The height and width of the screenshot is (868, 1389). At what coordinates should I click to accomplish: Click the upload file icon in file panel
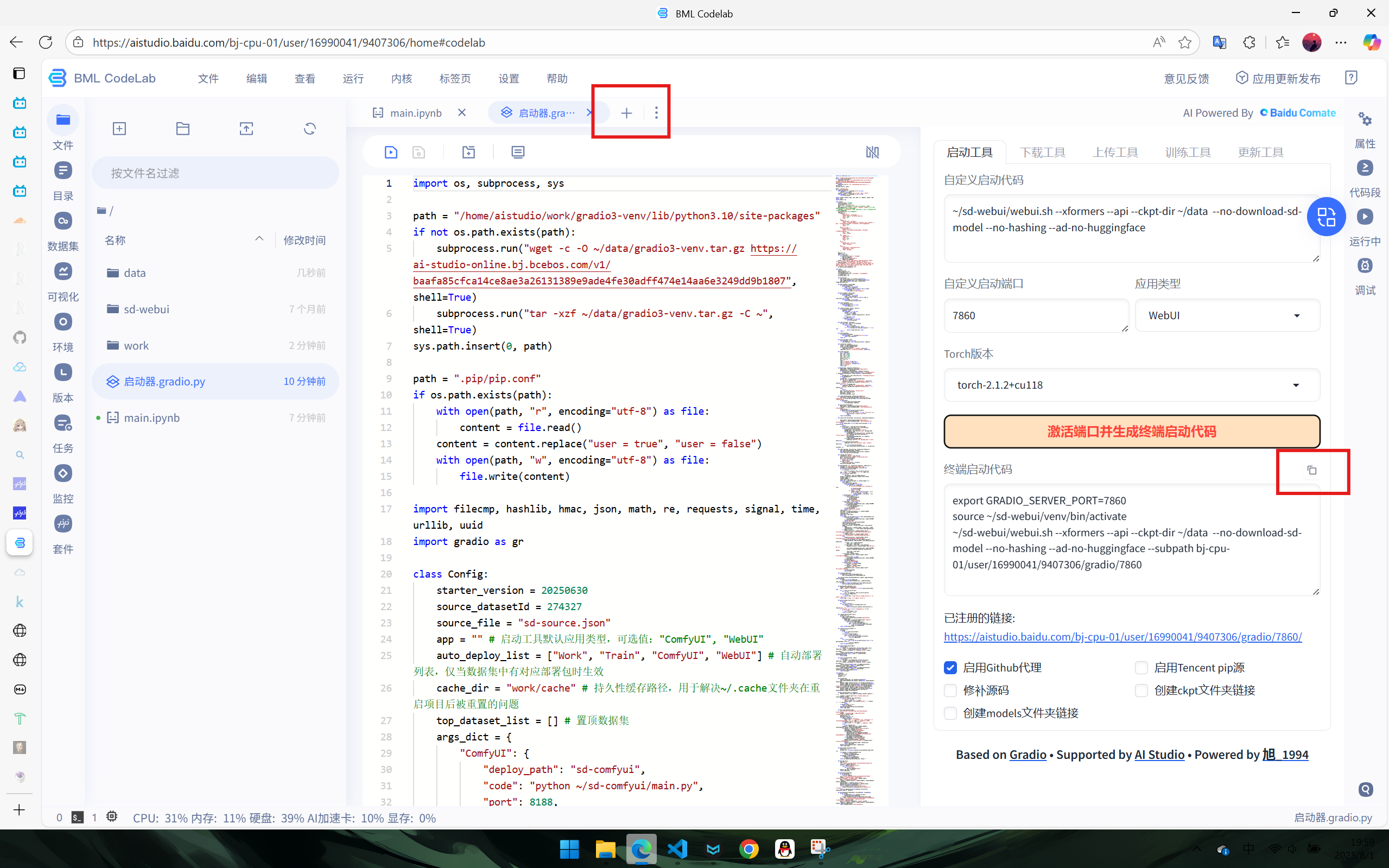246,129
